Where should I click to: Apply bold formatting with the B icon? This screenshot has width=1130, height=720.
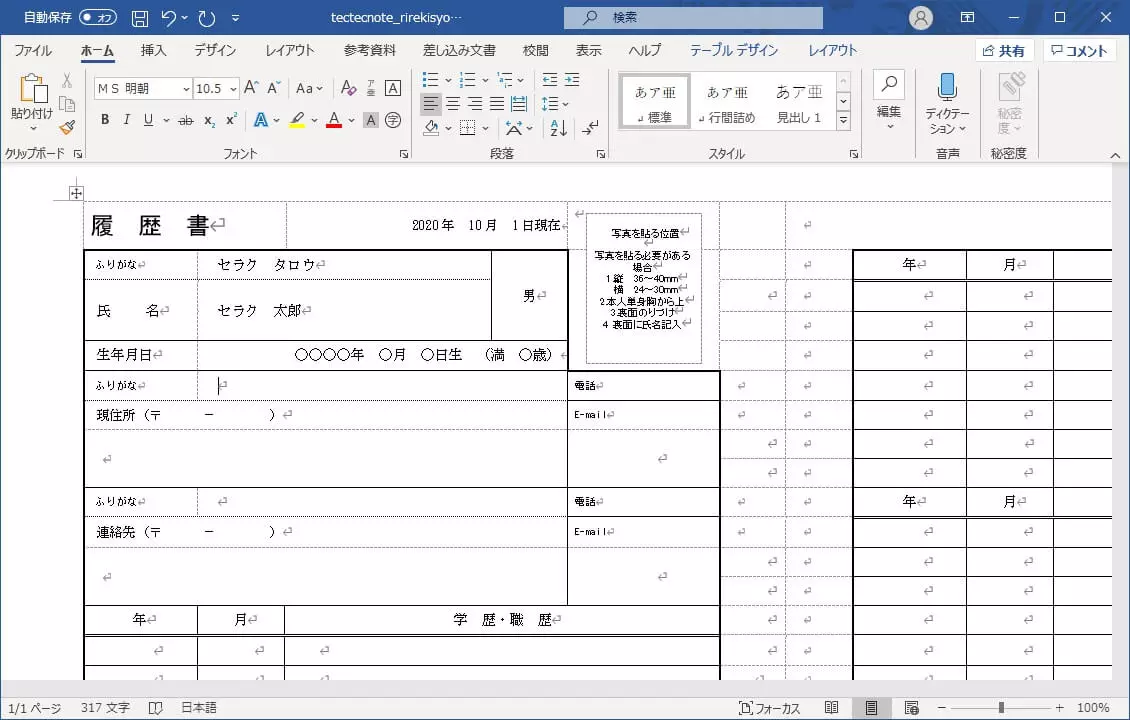pos(104,119)
